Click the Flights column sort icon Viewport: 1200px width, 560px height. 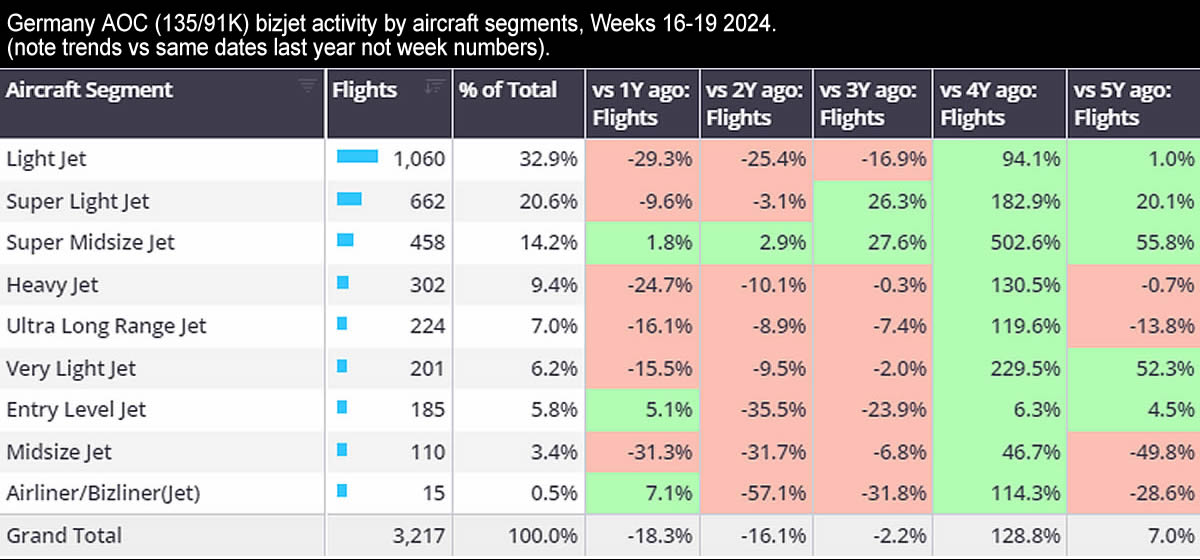pyautogui.click(x=433, y=86)
